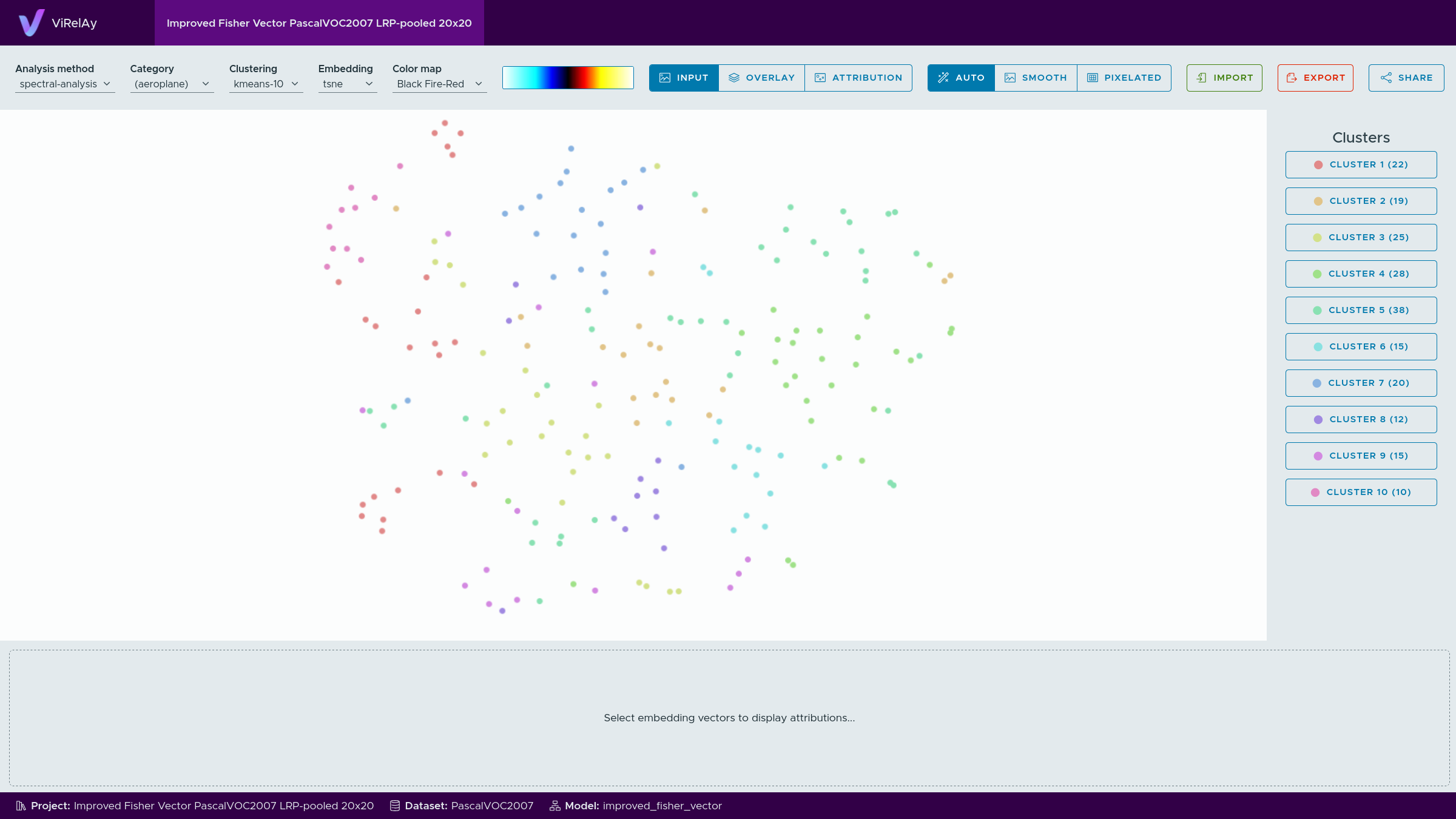
Task: Click the Model hierarchy icon
Action: 555,806
